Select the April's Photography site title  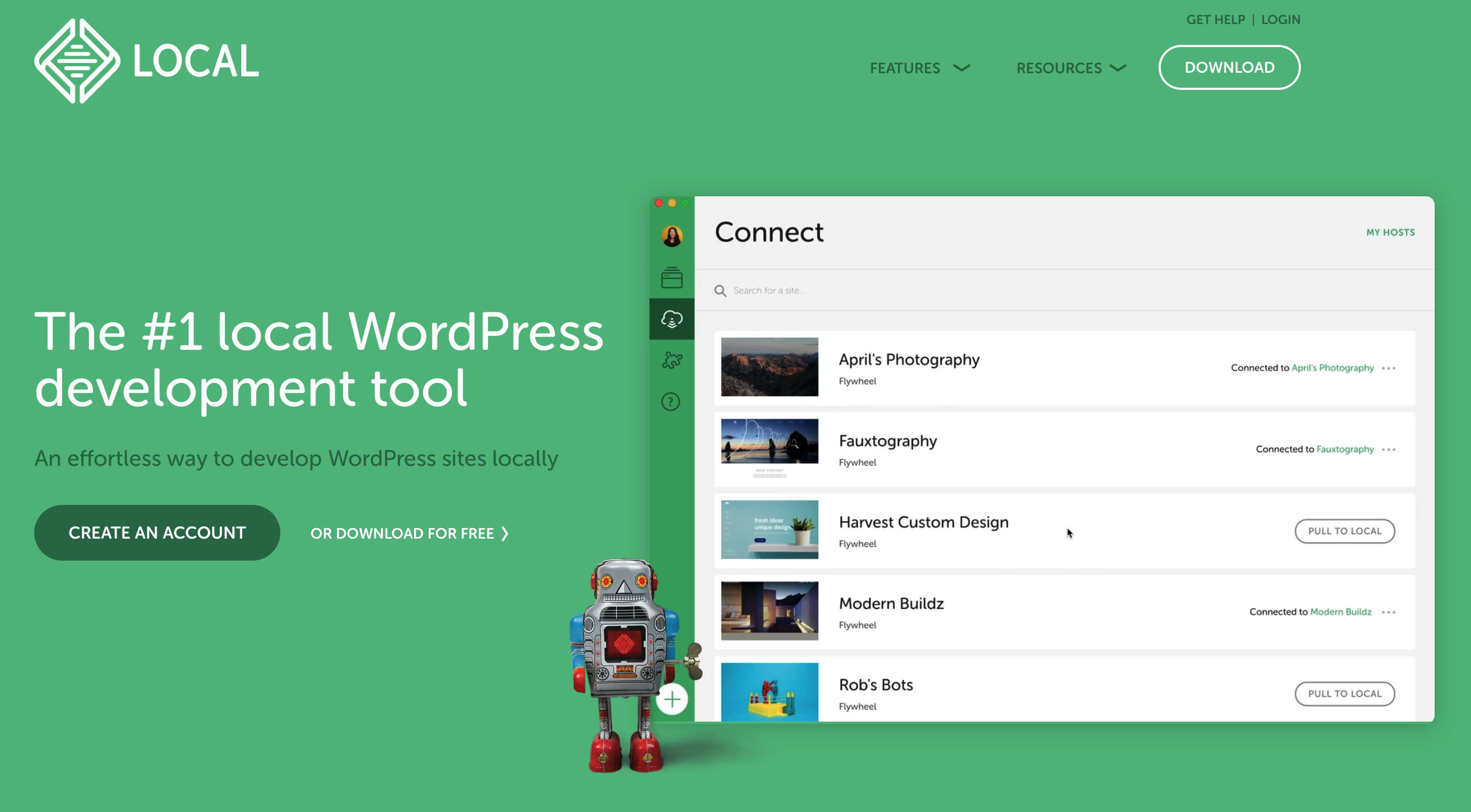[909, 360]
